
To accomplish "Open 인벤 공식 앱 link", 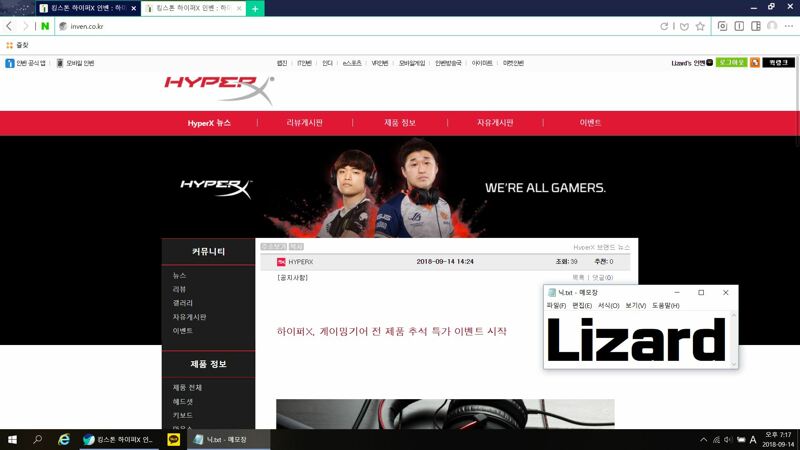I will click(x=26, y=63).
